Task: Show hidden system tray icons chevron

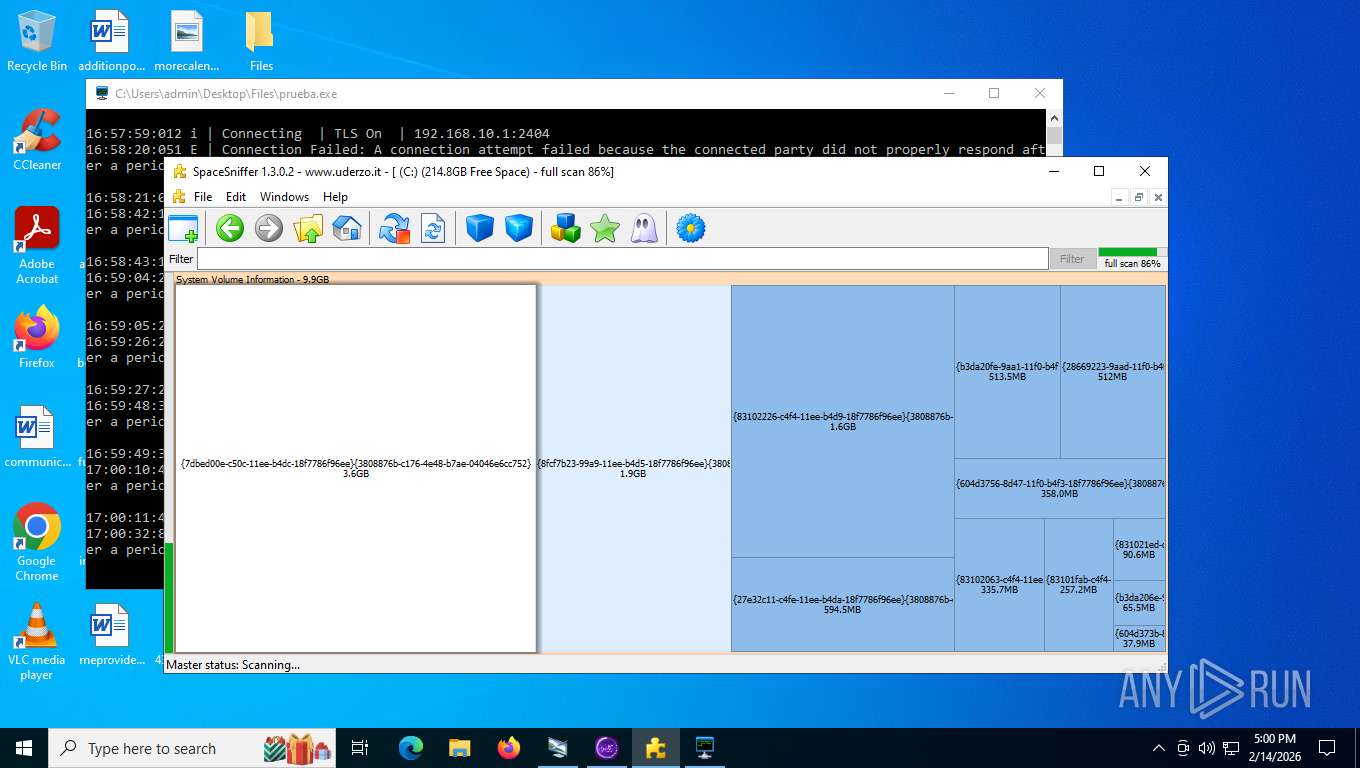Action: (1159, 748)
